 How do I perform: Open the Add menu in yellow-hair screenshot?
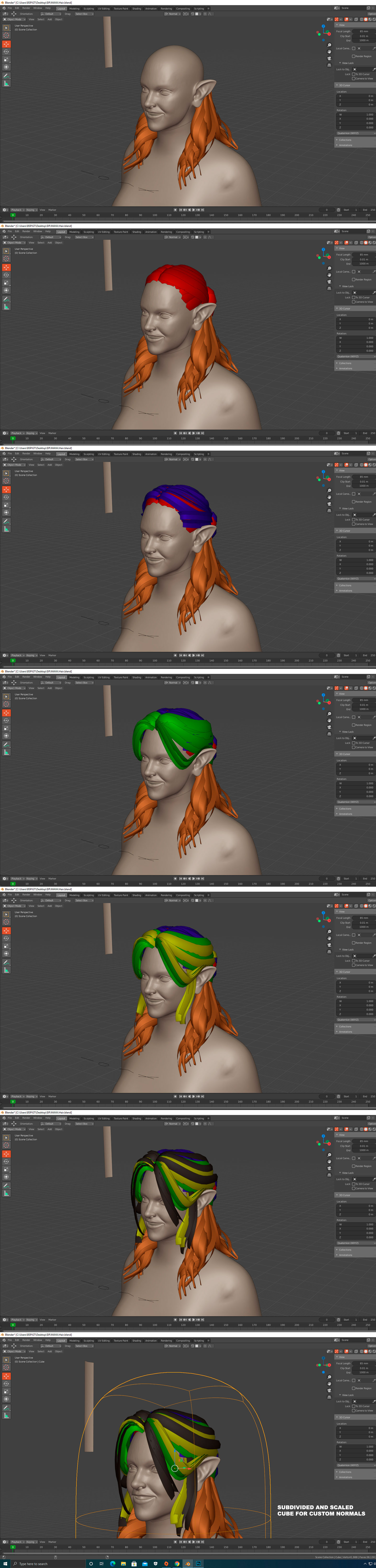(50, 906)
